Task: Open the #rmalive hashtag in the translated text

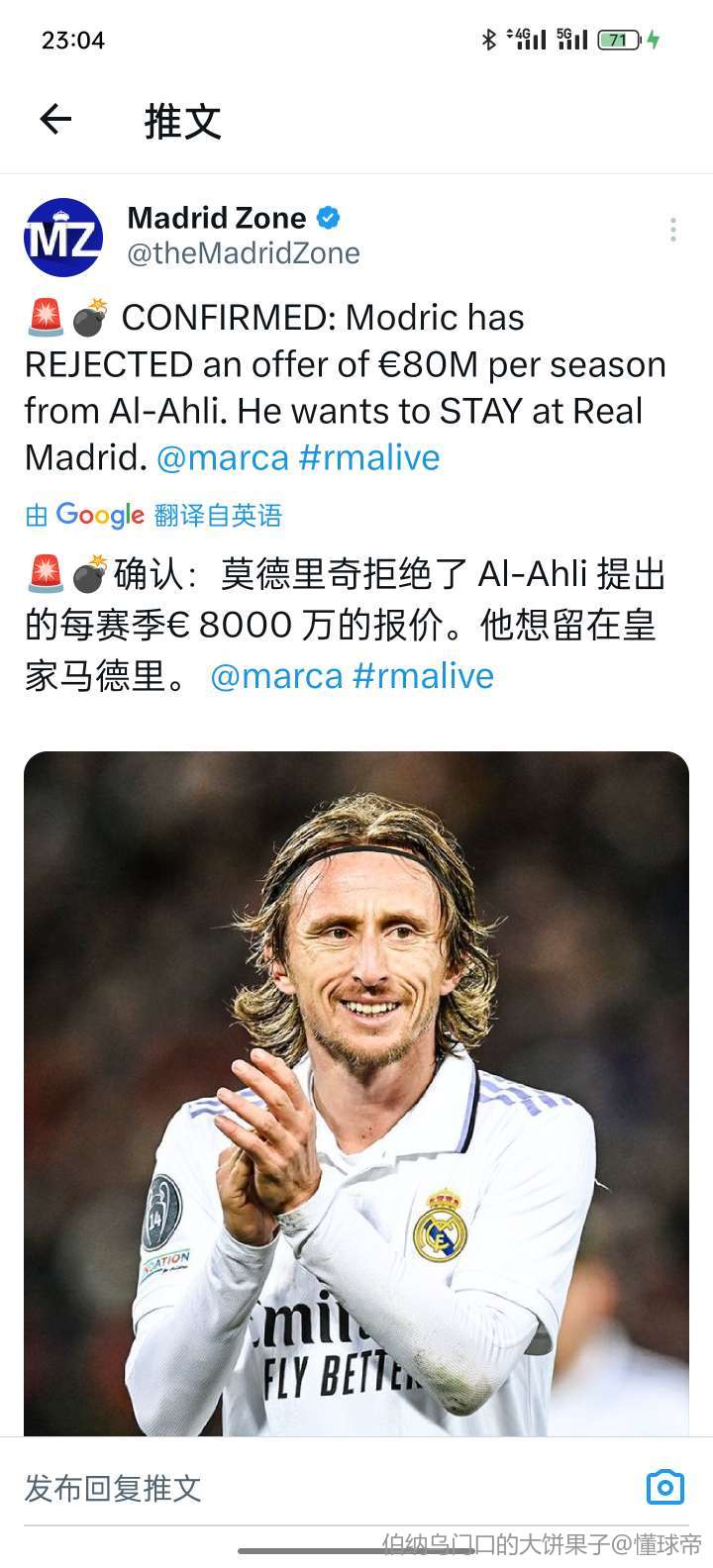Action: tap(423, 676)
